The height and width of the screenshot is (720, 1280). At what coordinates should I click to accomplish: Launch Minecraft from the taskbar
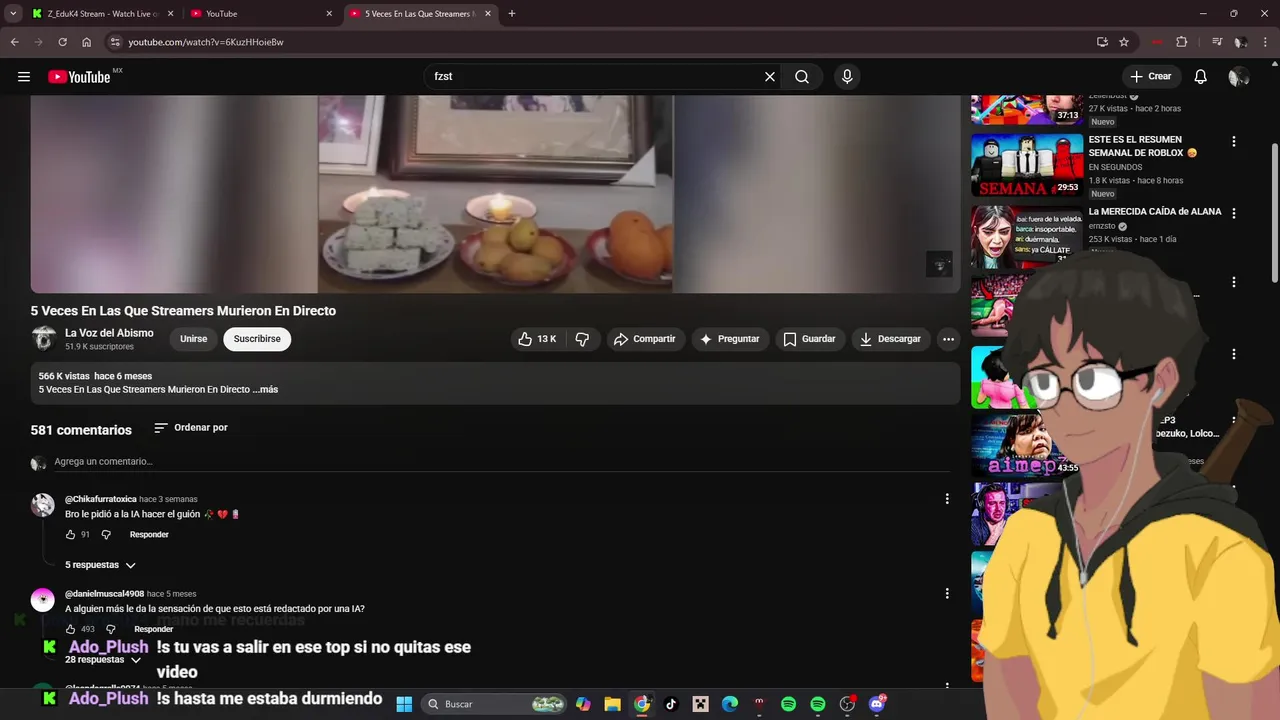tap(701, 704)
